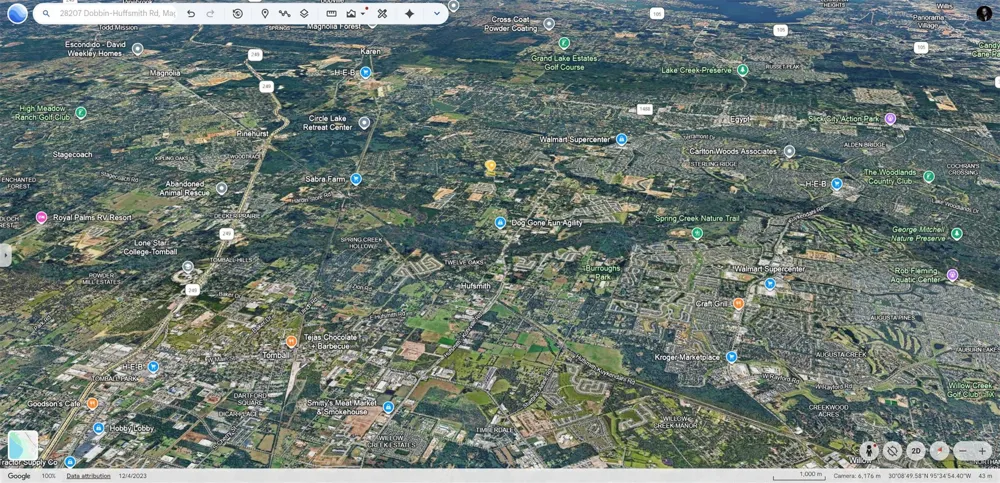1000x483 pixels.
Task: Expand the map style dropdown arrow
Action: 363,14
